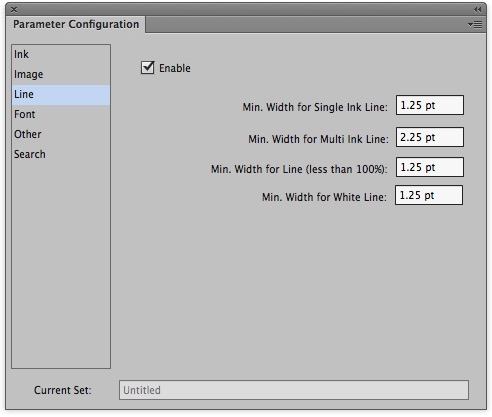Edit Min. Width for White Line field
492x417 pixels.
pyautogui.click(x=429, y=195)
